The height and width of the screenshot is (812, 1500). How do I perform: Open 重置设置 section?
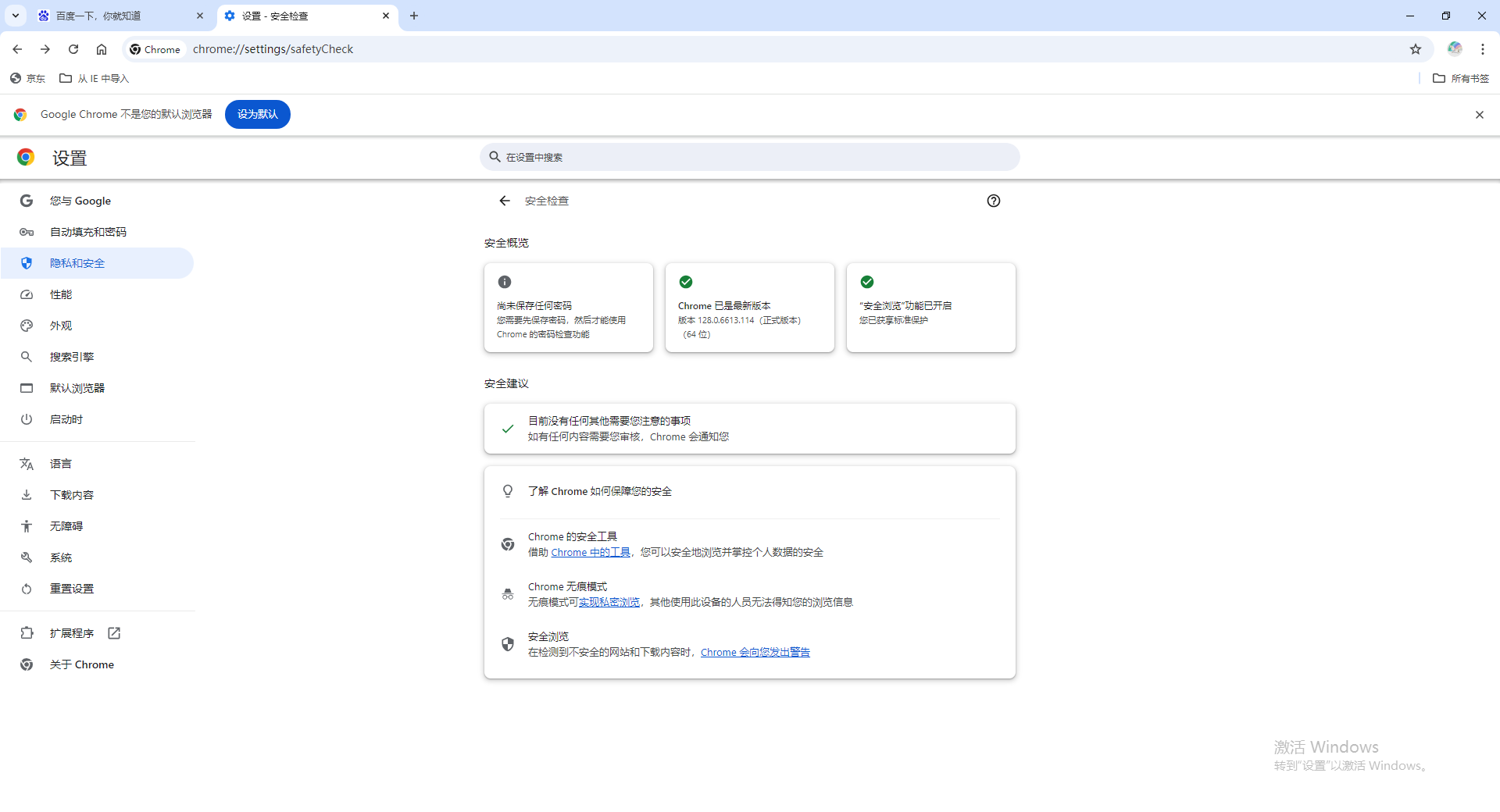click(x=97, y=589)
